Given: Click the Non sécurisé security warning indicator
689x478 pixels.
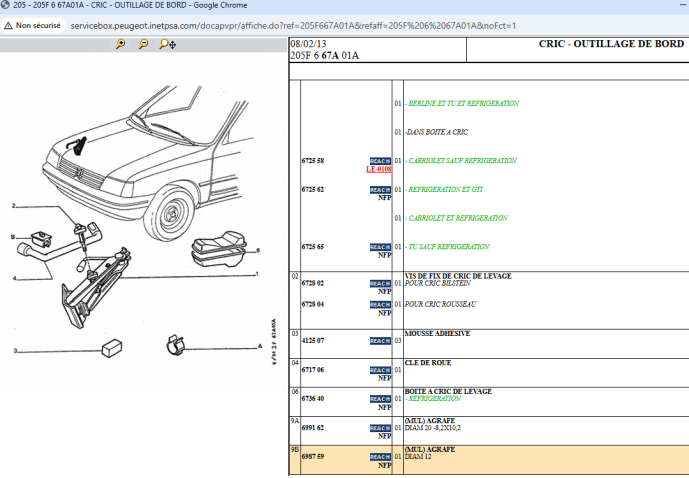Looking at the screenshot, I should tap(33, 24).
